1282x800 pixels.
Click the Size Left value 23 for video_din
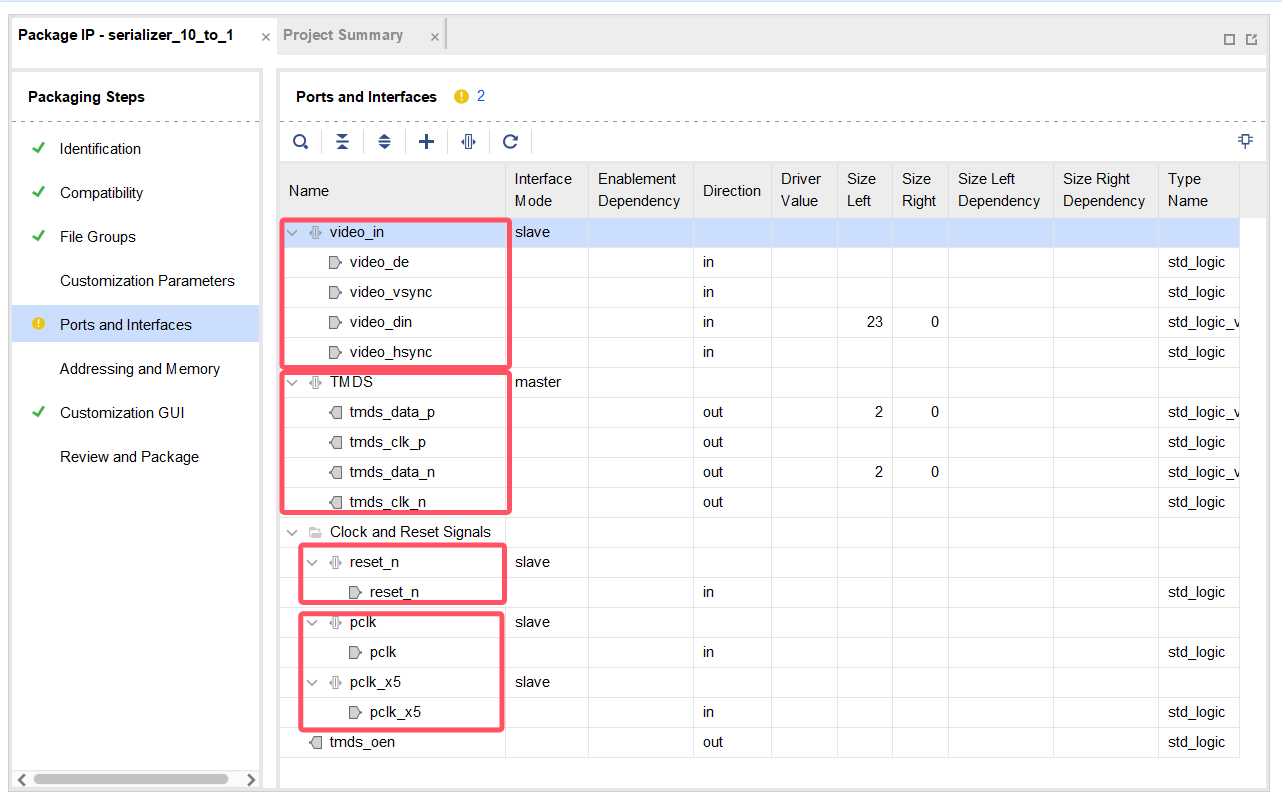[x=875, y=322]
